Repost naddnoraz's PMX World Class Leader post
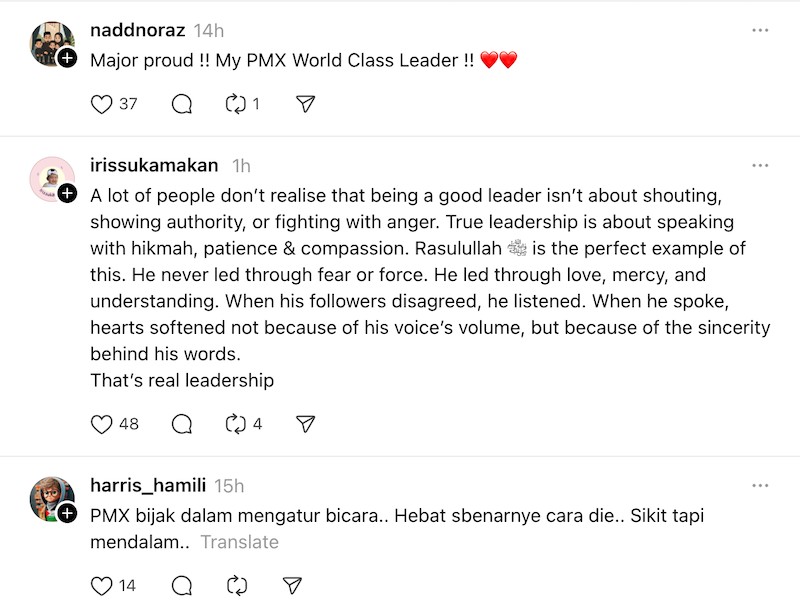The image size is (800, 610). tap(236, 104)
